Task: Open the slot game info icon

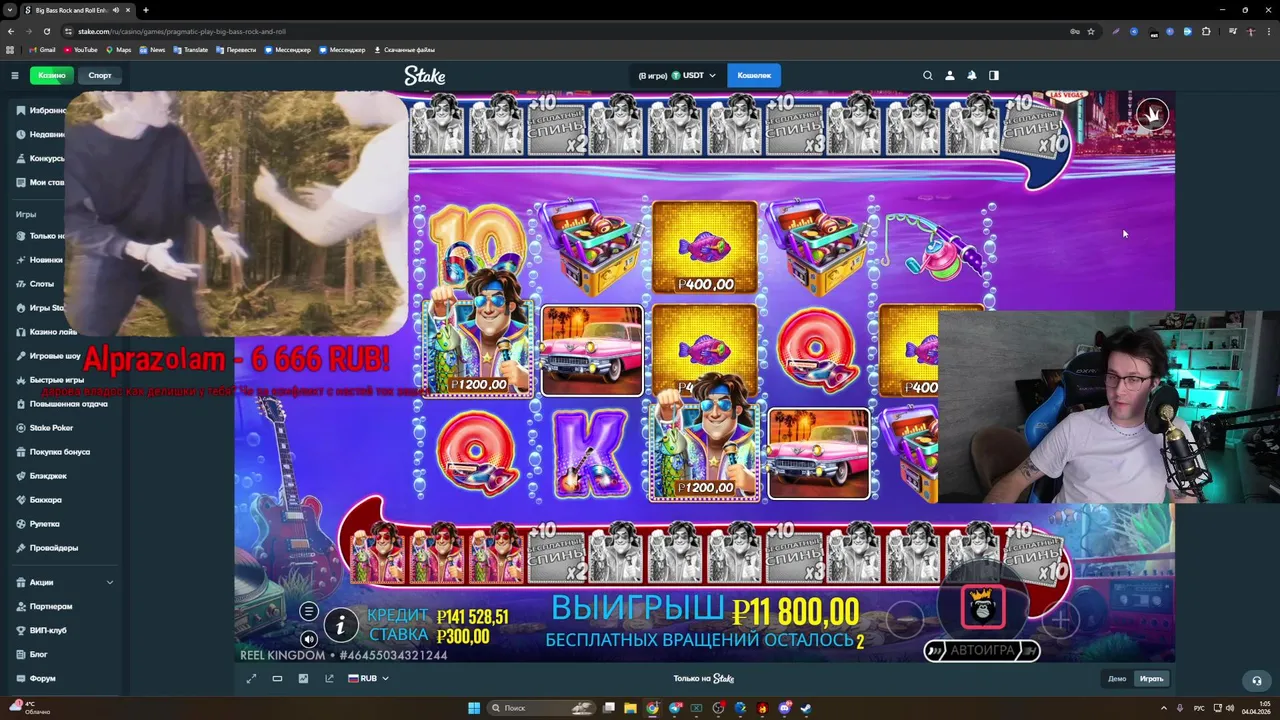Action: (x=340, y=625)
